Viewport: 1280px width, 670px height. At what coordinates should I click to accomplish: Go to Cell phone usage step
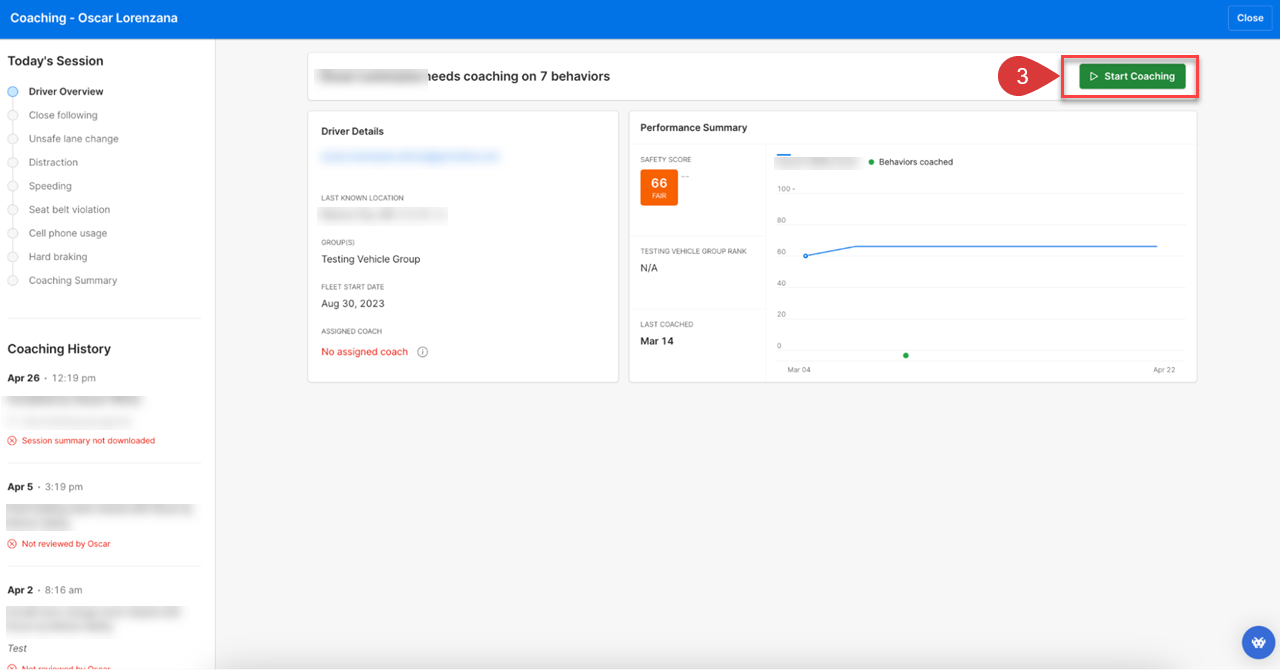68,233
